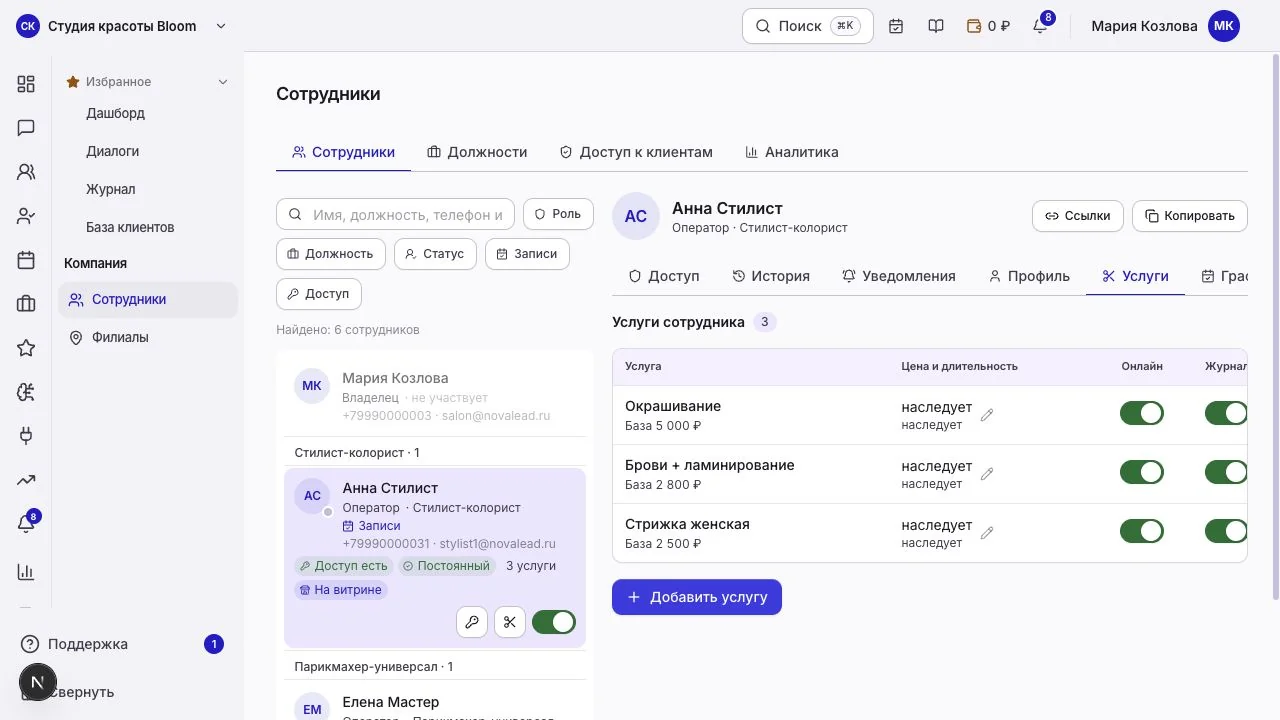Toggle Анна Стилист active switch in employee card
Viewport: 1280px width, 720px height.
(x=554, y=622)
